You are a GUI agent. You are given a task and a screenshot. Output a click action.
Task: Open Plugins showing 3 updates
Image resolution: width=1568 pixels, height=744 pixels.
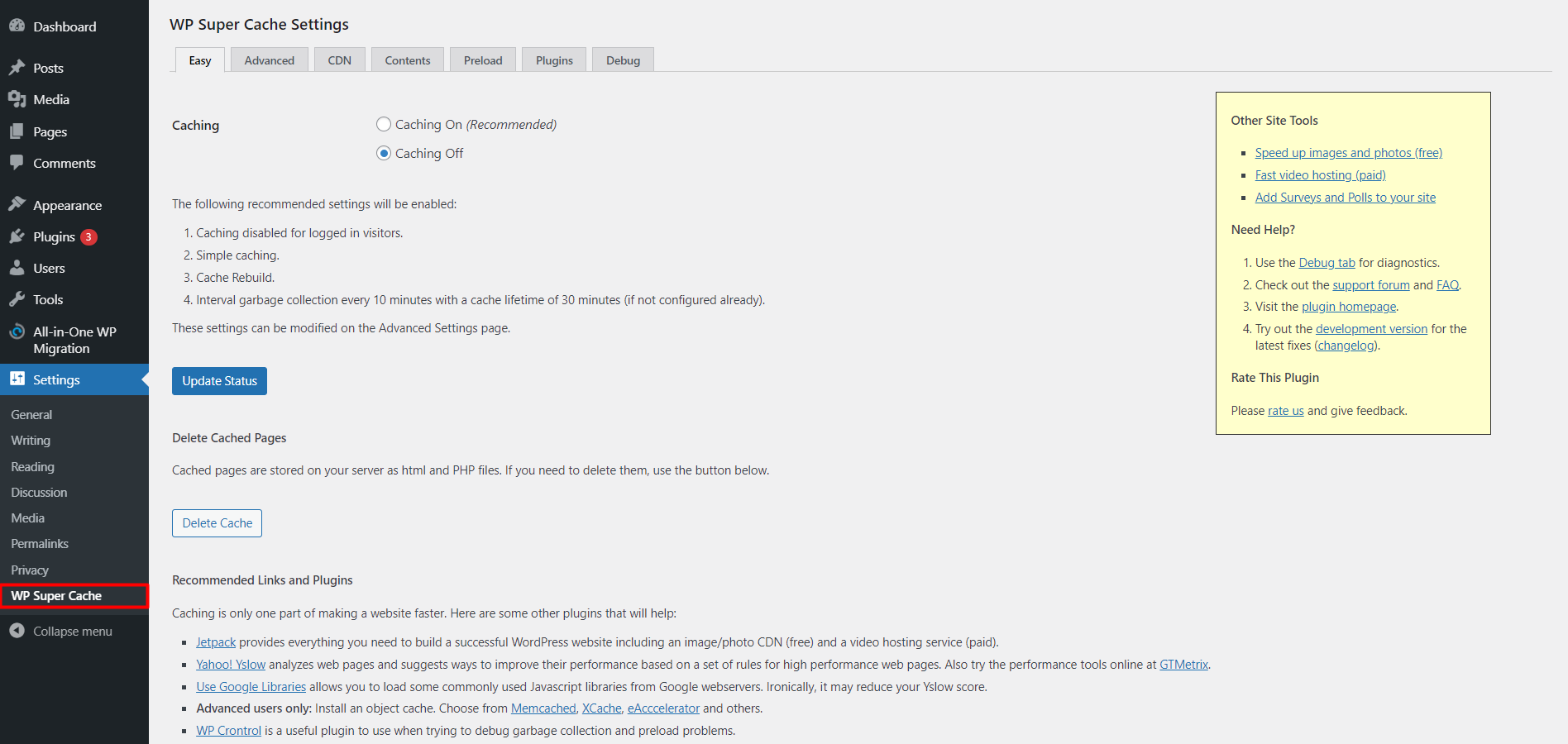pos(55,236)
